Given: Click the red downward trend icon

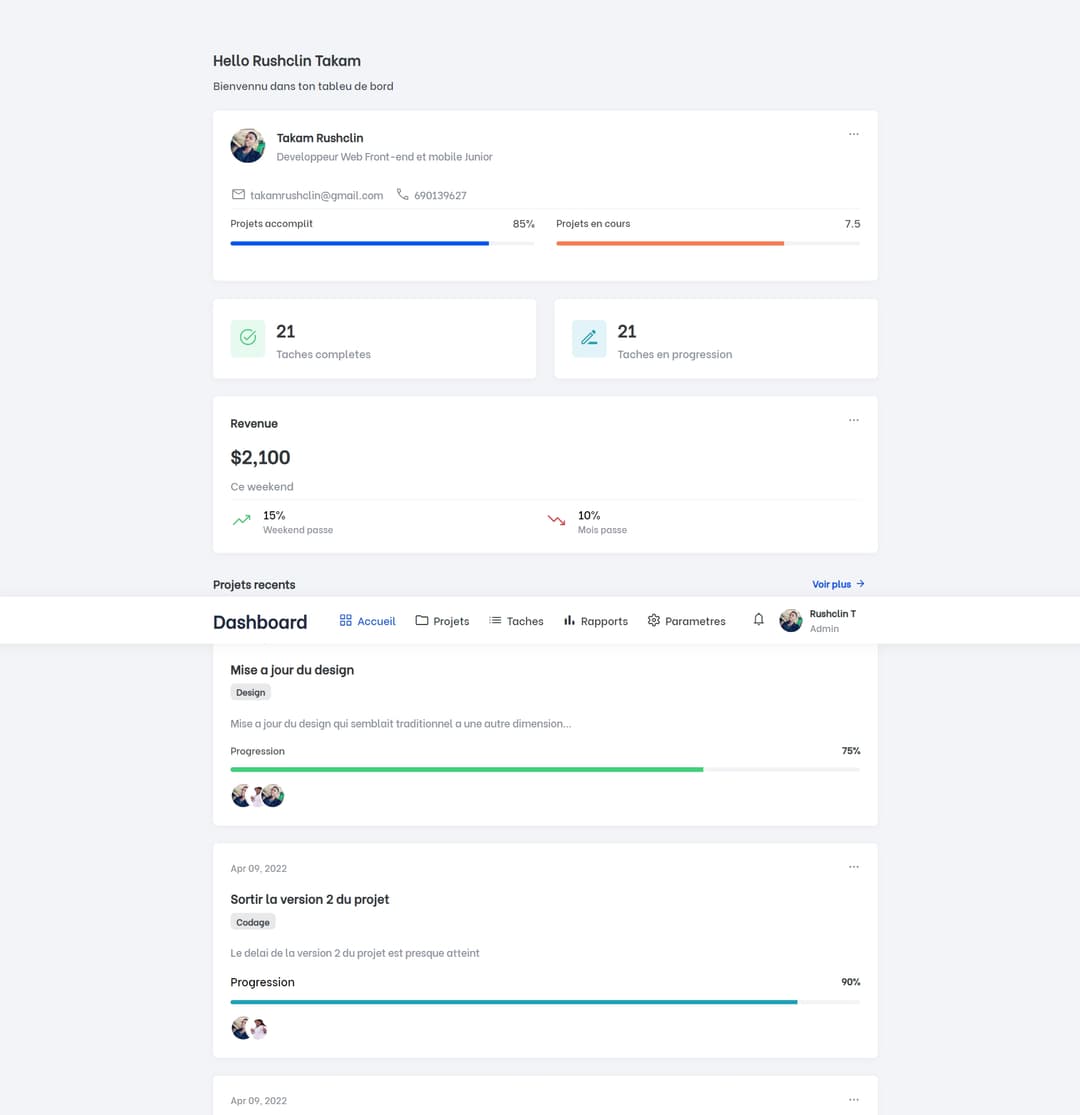Looking at the screenshot, I should click(556, 520).
